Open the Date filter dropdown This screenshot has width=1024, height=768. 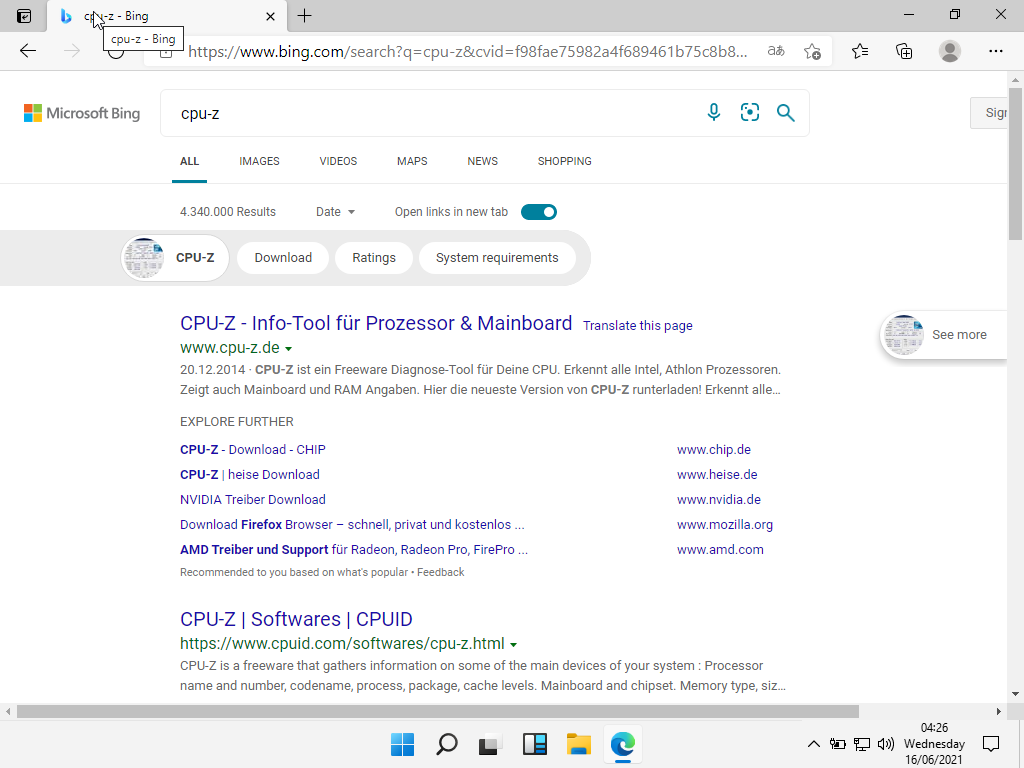335,212
